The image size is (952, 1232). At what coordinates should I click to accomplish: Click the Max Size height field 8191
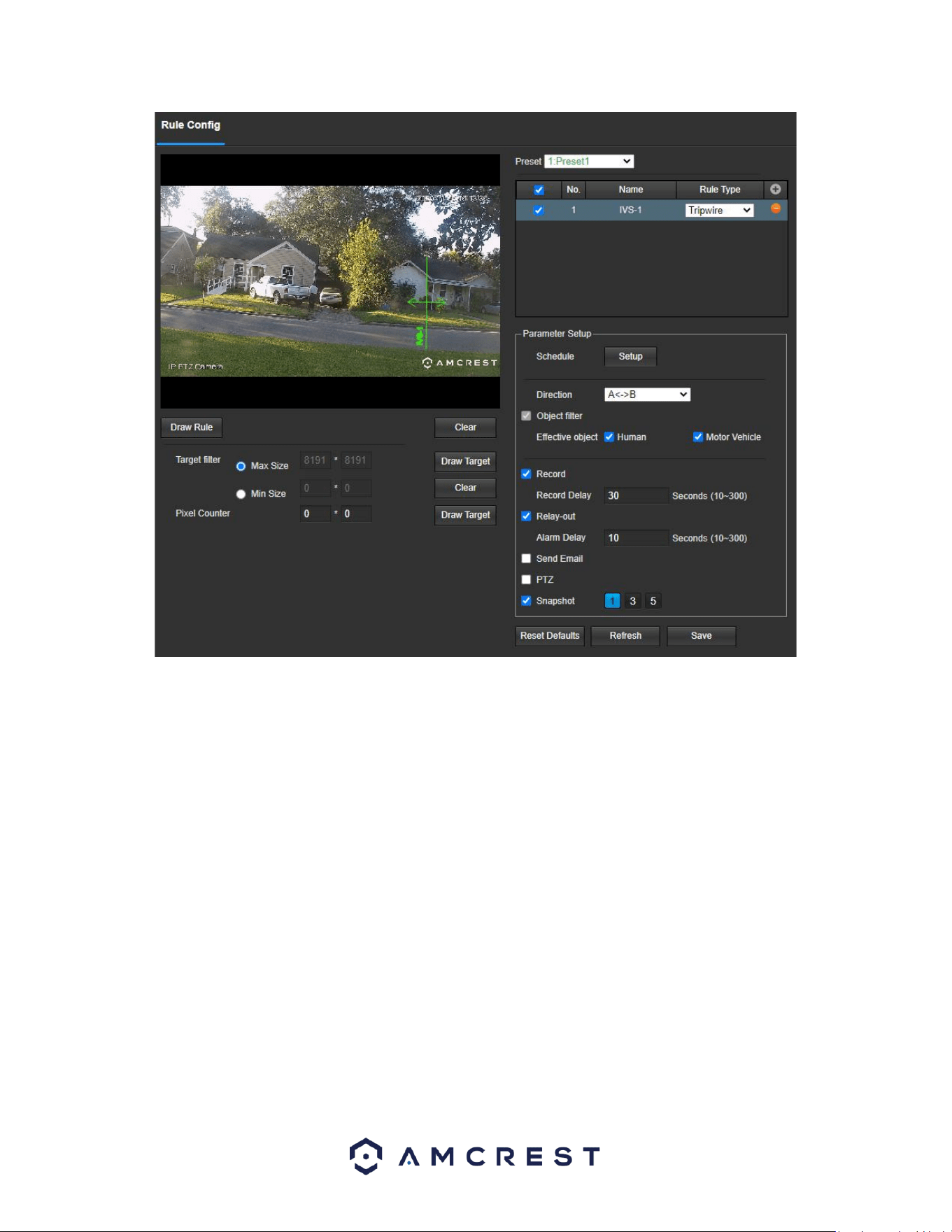[x=356, y=460]
